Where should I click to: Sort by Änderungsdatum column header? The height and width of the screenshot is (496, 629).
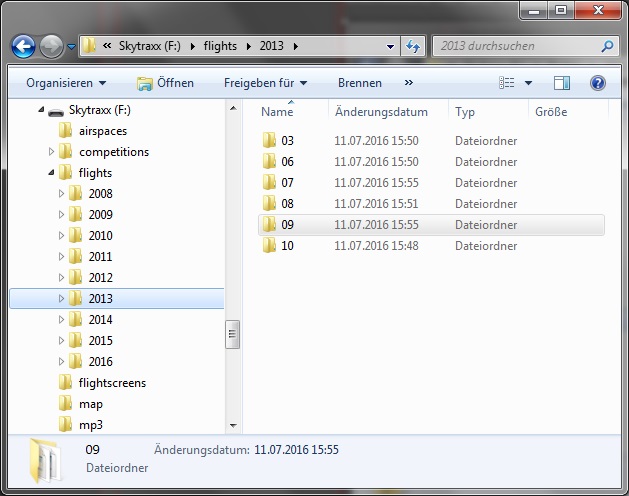click(x=381, y=112)
